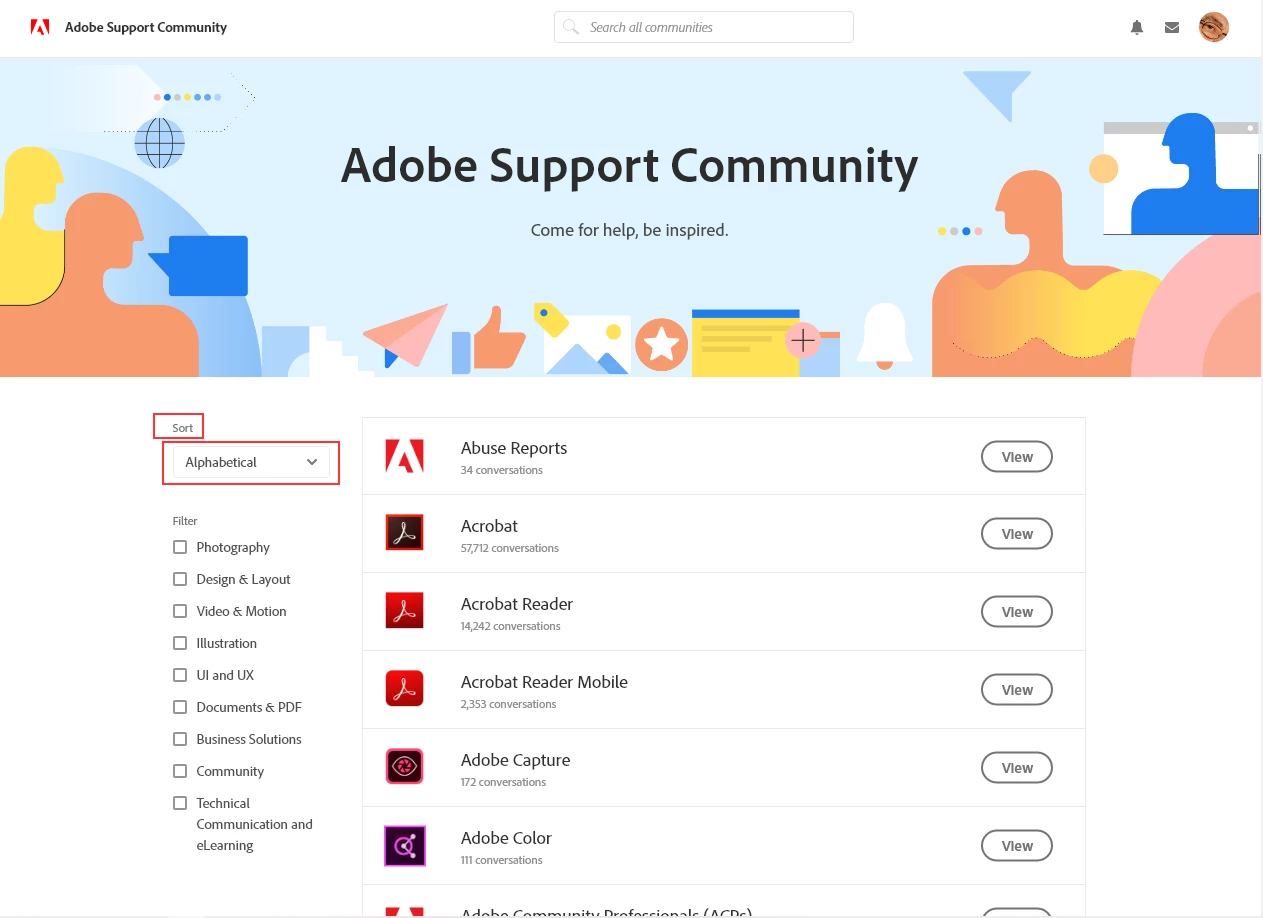Click 'Come for help, be inspired.' tagline
Viewport: 1263px width, 918px height.
[x=630, y=230]
